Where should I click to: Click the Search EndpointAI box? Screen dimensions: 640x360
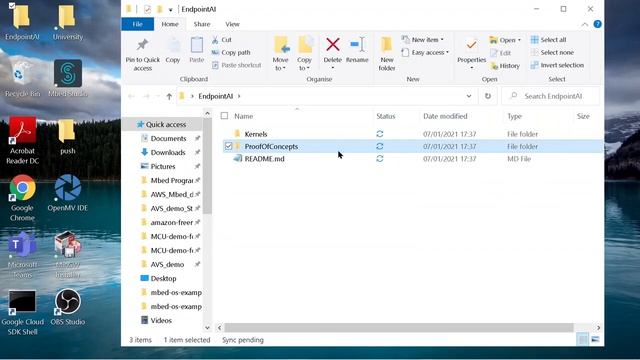coord(551,96)
